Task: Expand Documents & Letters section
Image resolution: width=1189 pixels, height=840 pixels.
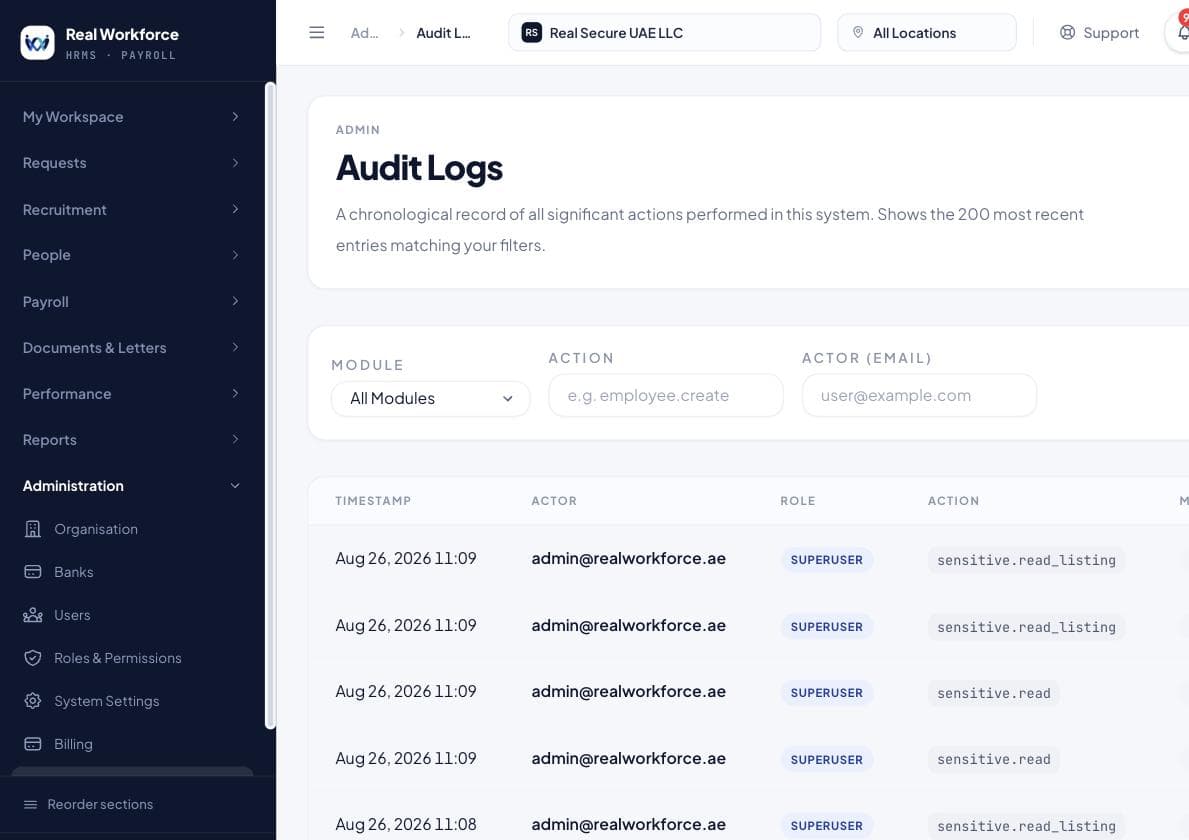Action: coord(131,348)
